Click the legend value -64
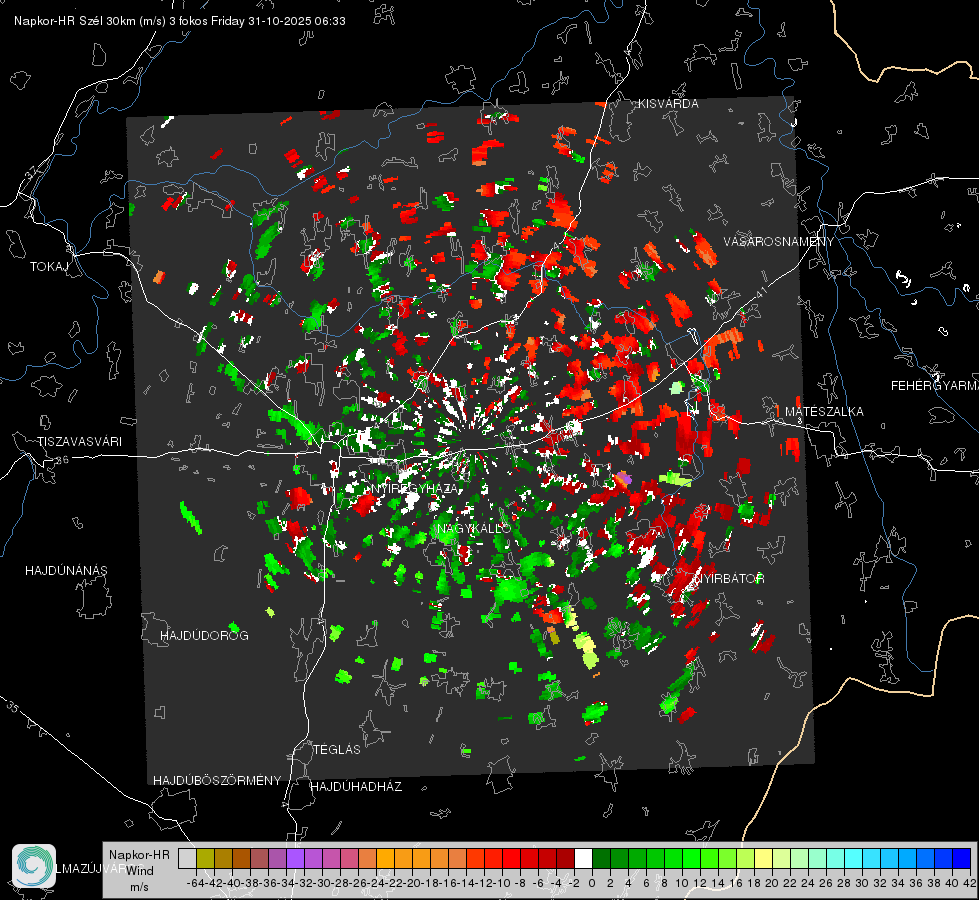 coord(196,883)
